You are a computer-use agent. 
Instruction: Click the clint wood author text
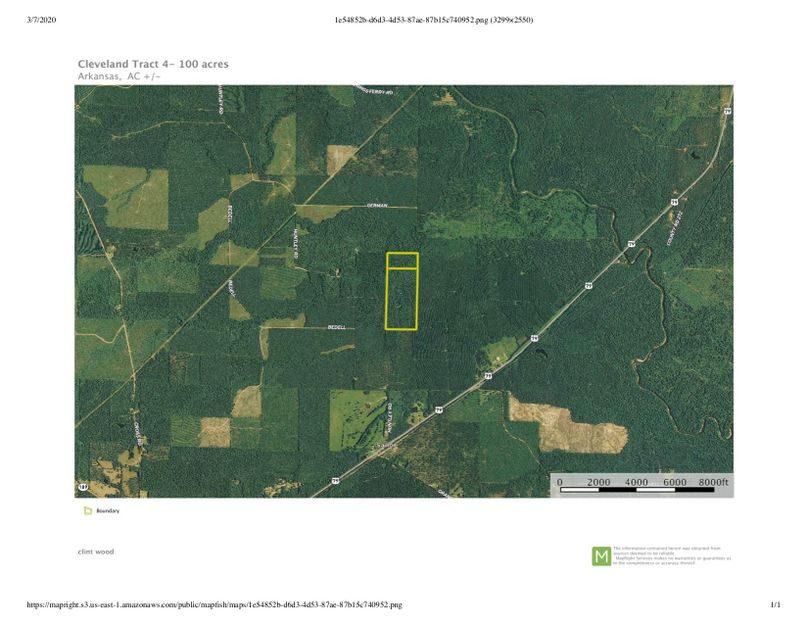click(x=96, y=551)
